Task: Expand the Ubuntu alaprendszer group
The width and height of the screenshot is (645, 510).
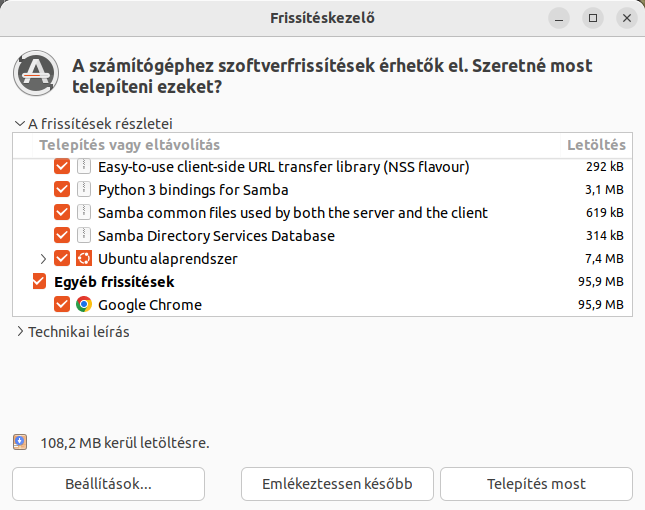Action: (x=43, y=259)
